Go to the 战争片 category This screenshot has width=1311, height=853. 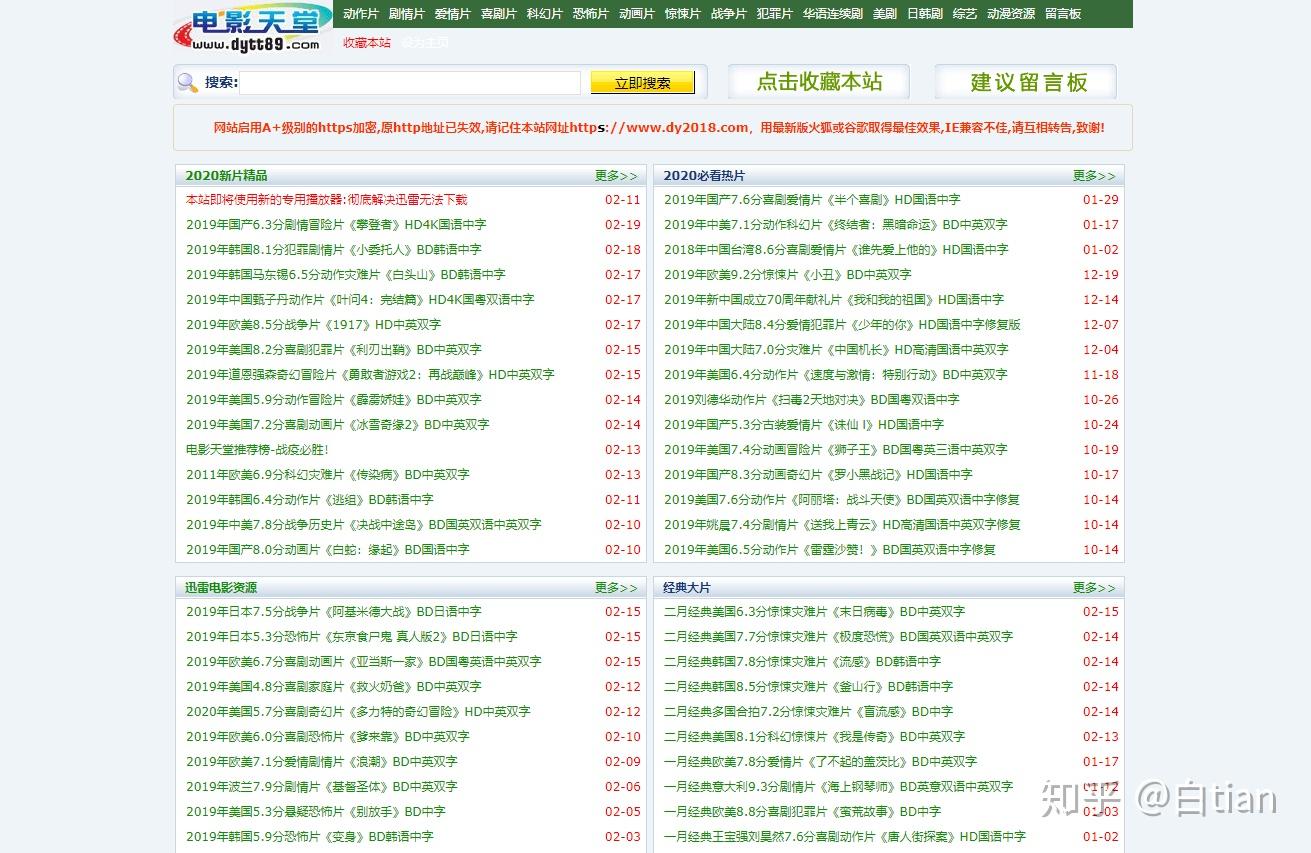[x=729, y=14]
